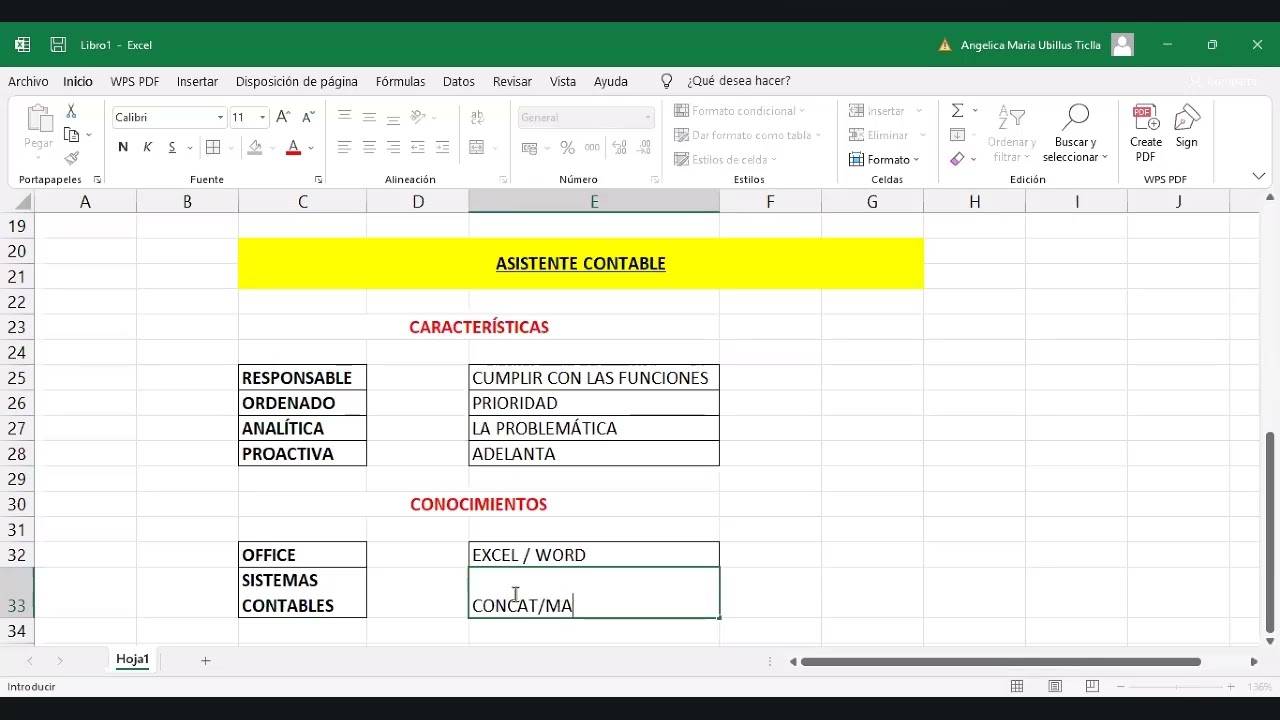Add new sheet with plus button
1280x720 pixels.
[x=205, y=660]
